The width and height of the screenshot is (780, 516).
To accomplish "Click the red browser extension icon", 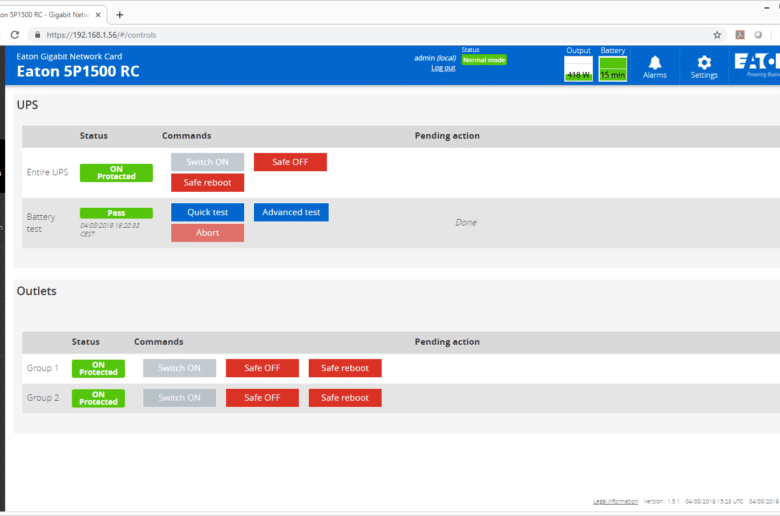I will pos(740,35).
